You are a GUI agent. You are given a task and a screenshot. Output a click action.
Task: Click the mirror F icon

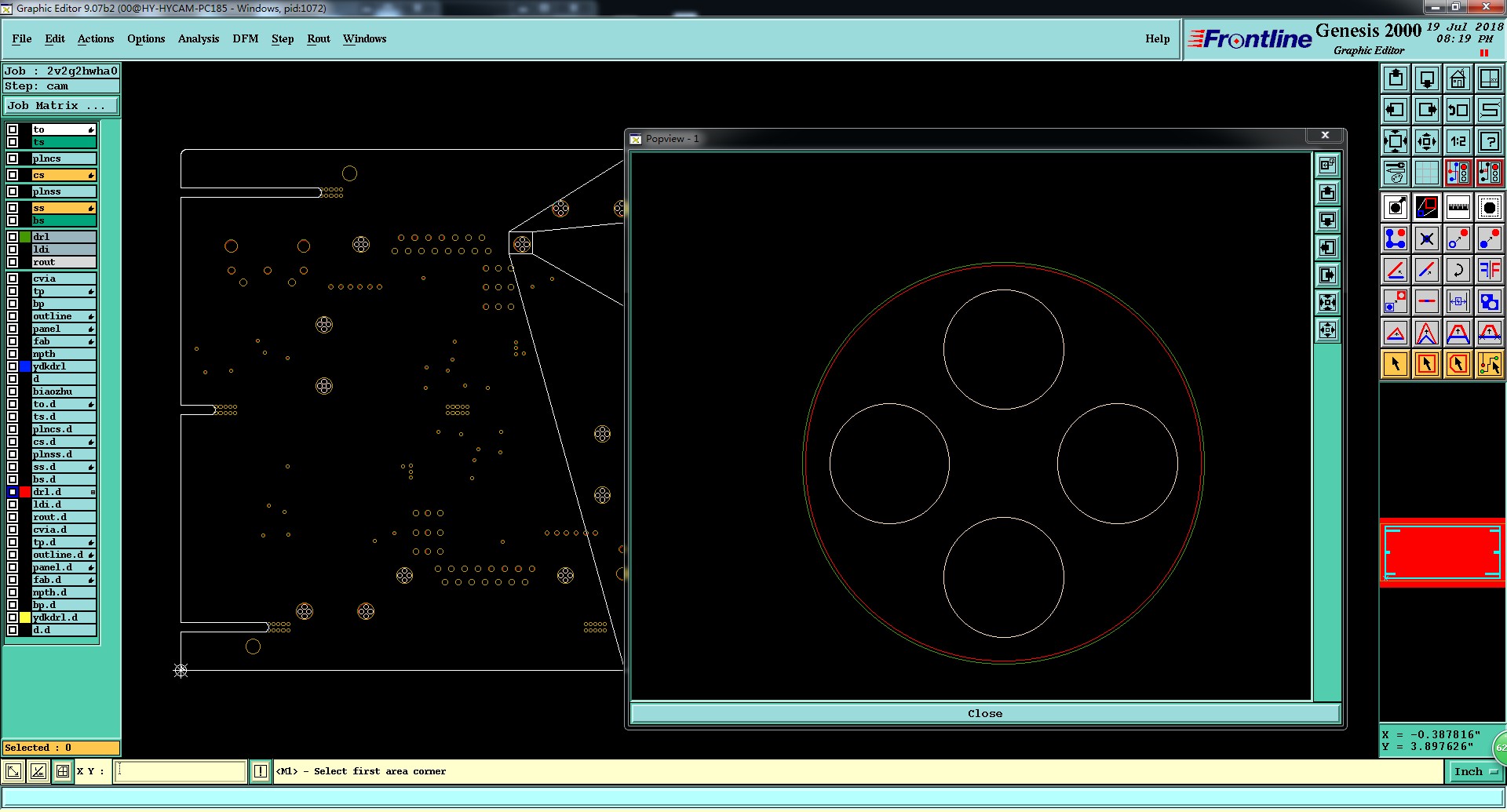1490,270
